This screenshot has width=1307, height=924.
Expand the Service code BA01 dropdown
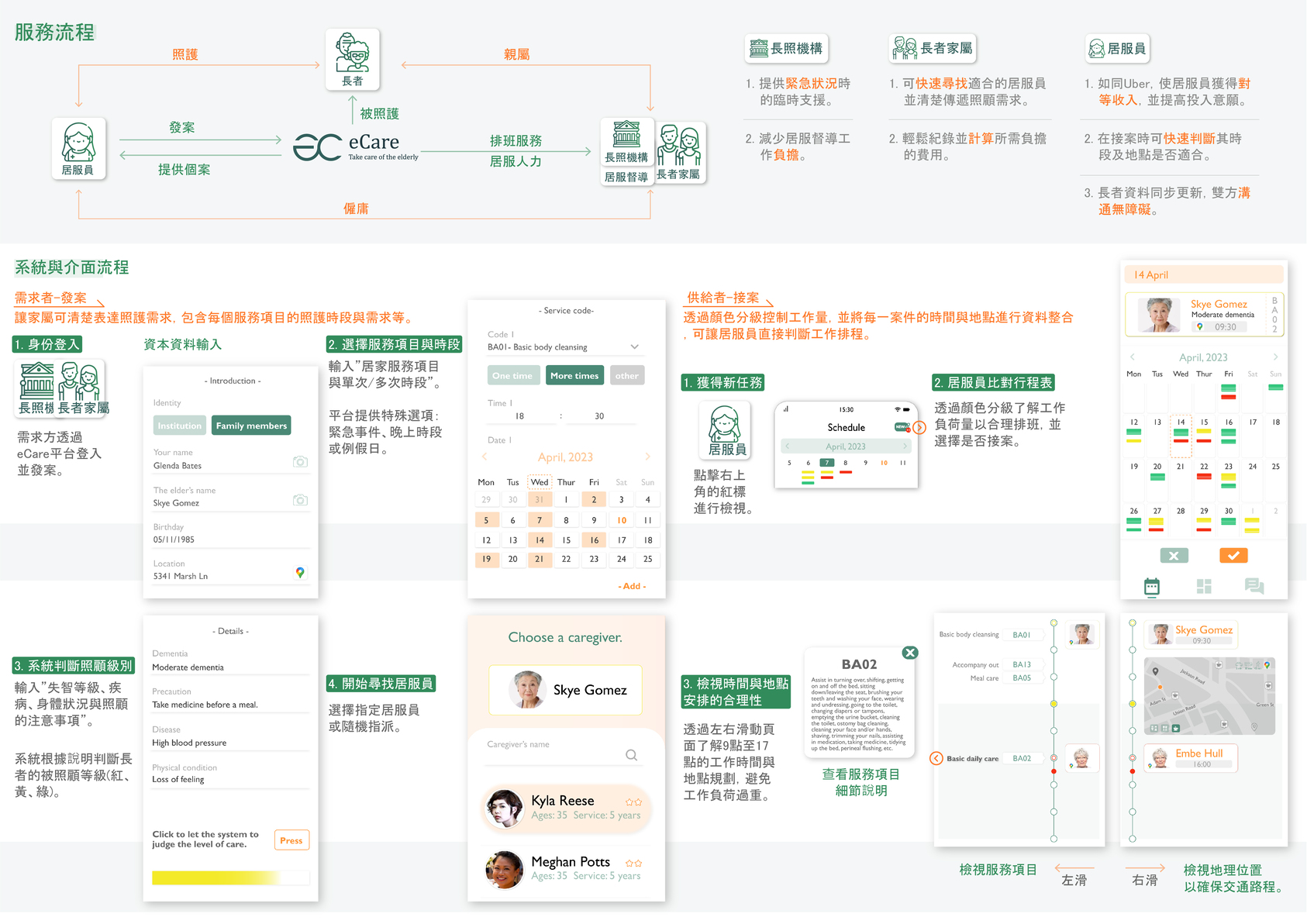tap(634, 346)
